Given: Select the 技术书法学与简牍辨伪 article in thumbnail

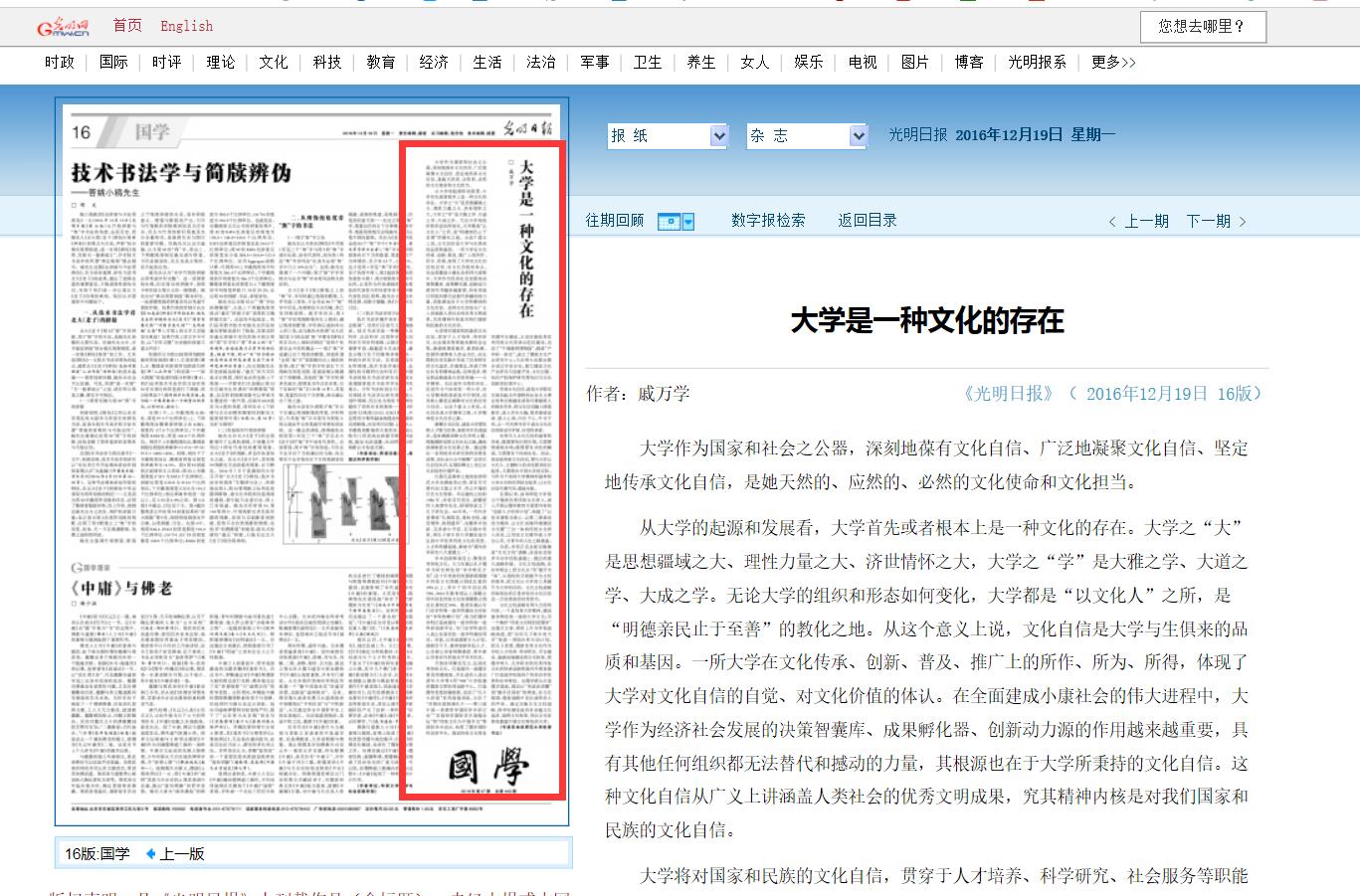Looking at the screenshot, I should 181,173.
